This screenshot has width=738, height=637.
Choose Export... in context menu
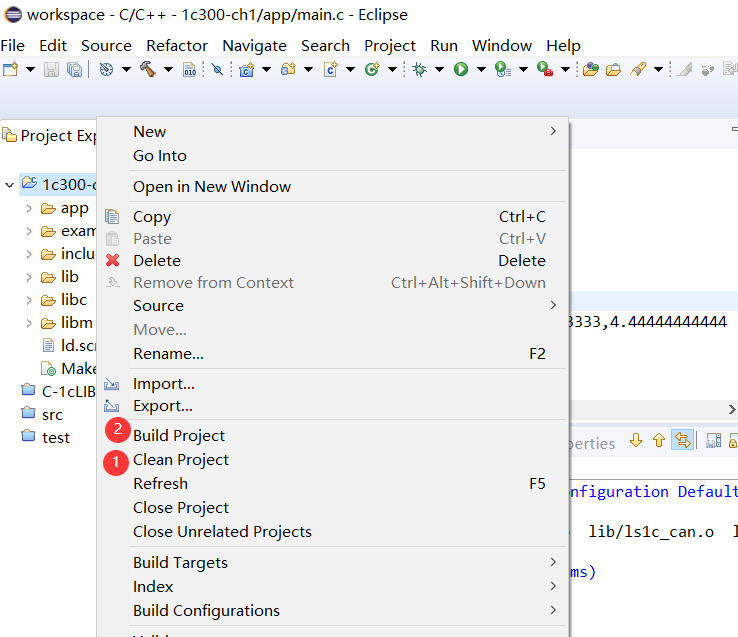tap(333, 406)
